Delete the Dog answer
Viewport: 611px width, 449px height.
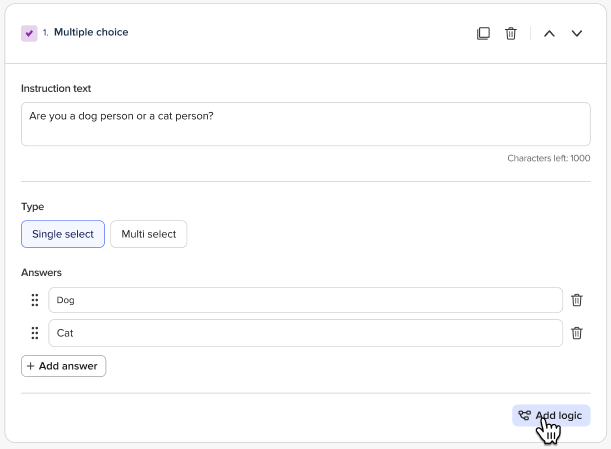[577, 300]
